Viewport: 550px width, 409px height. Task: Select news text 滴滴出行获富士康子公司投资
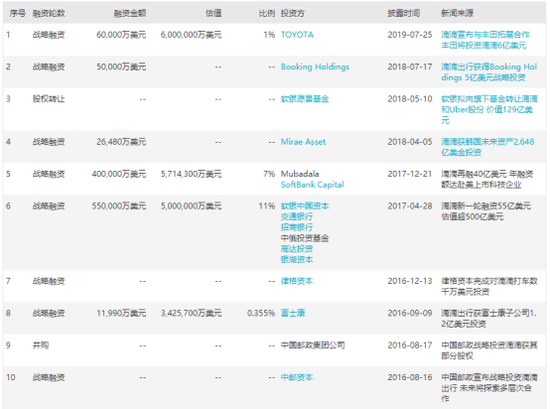(489, 318)
